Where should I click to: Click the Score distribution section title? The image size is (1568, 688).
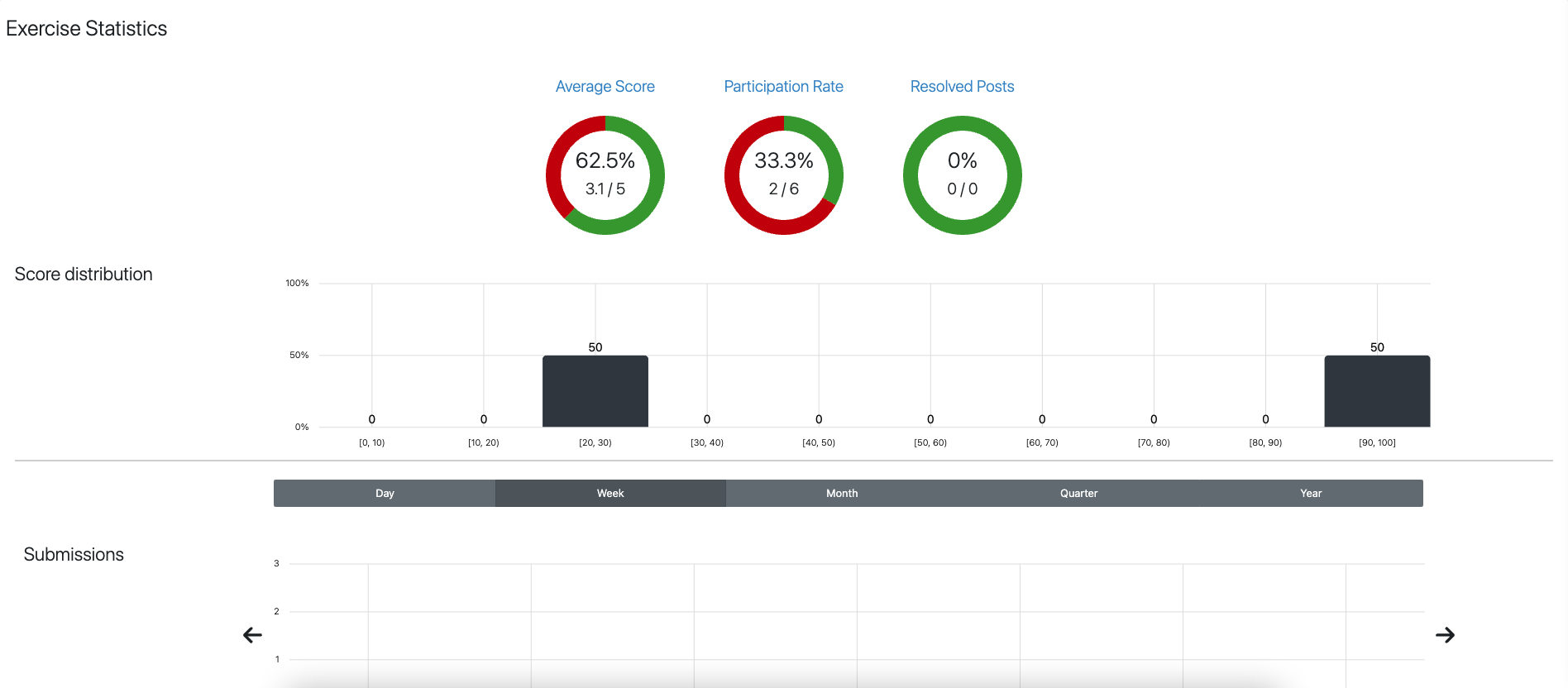(x=84, y=275)
